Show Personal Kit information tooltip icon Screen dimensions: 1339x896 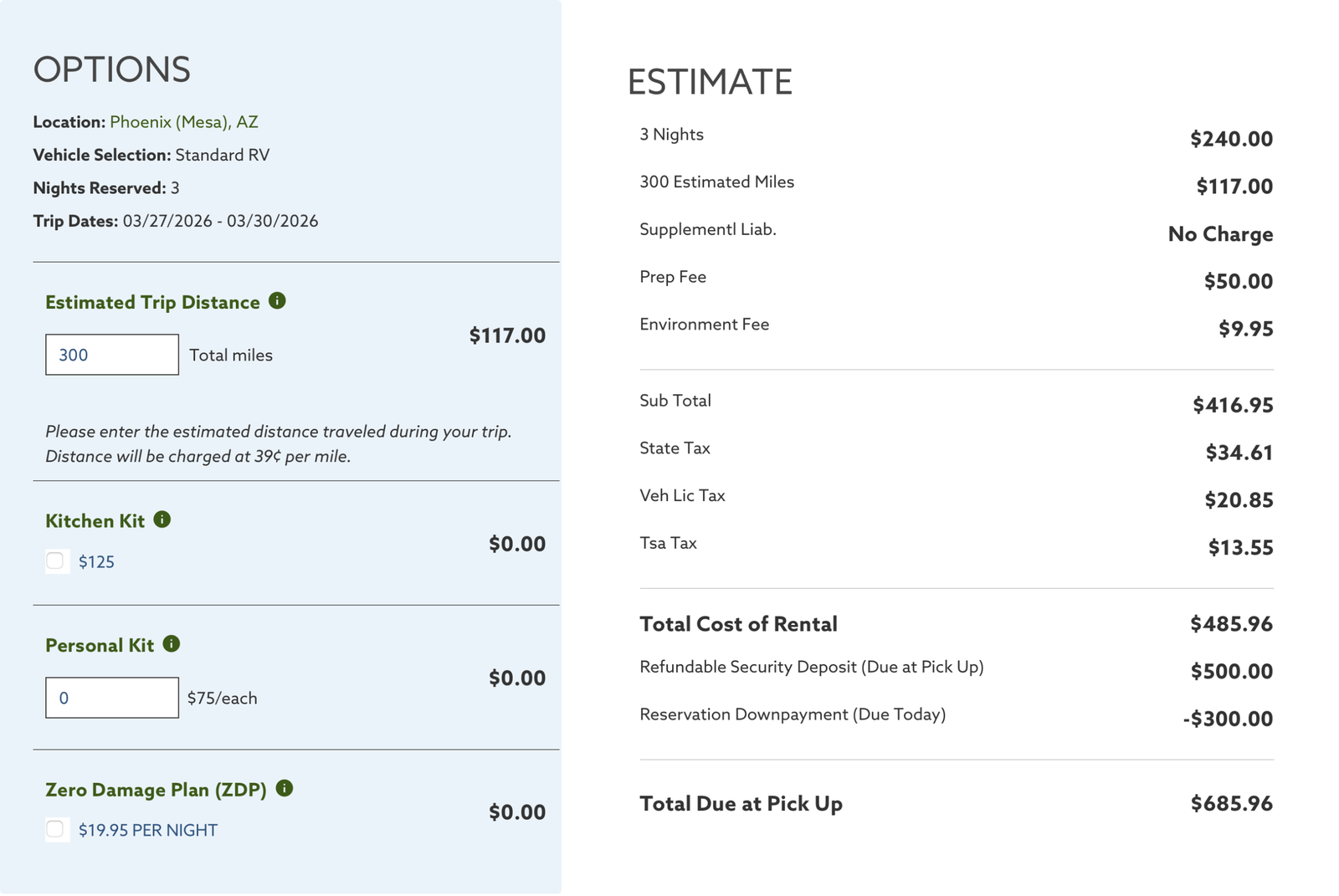(172, 644)
